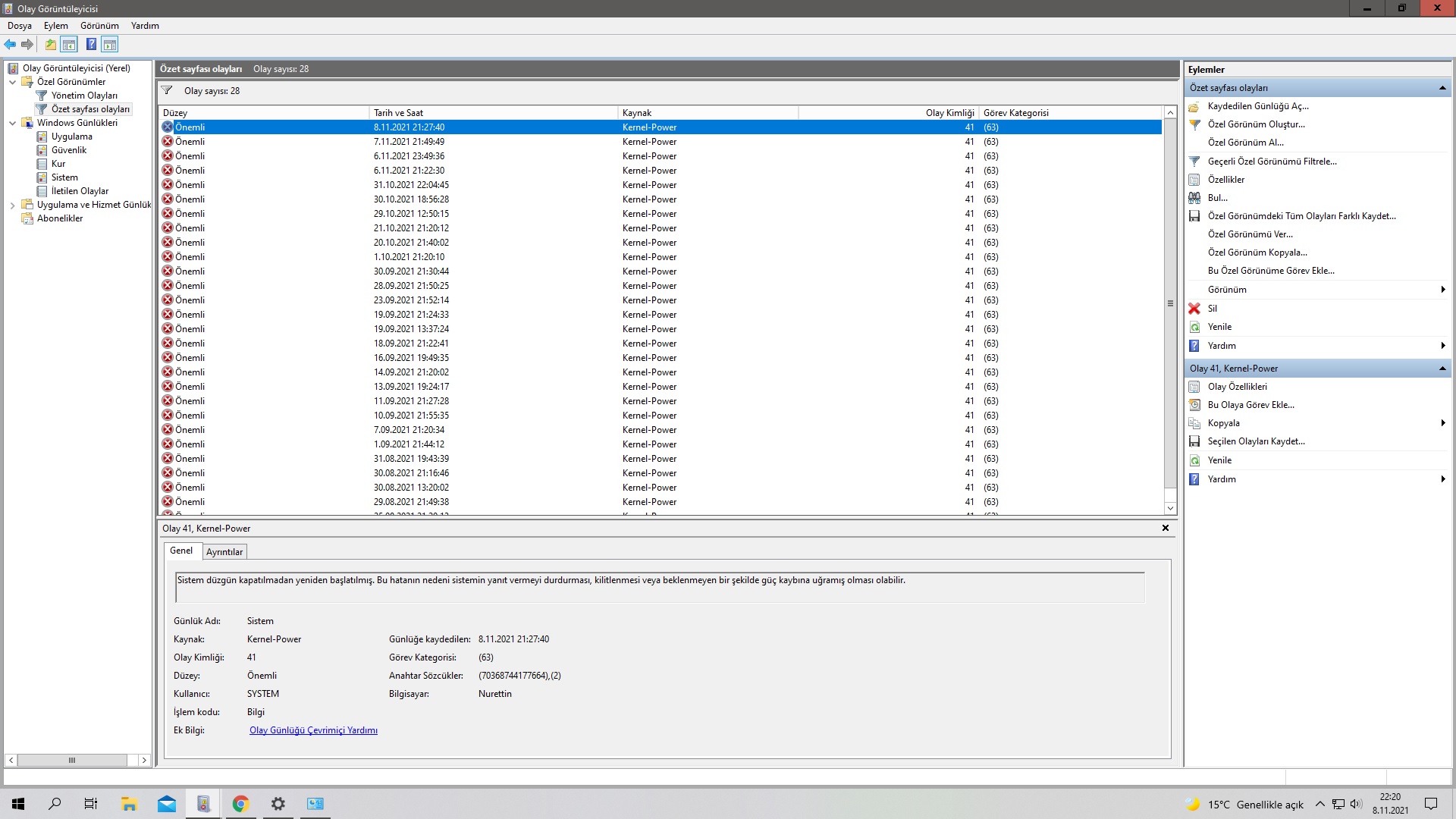Viewport: 1456px width, 819px height.
Task: Expand Uygulama ve Hizmet Günlükleri node
Action: 13,205
